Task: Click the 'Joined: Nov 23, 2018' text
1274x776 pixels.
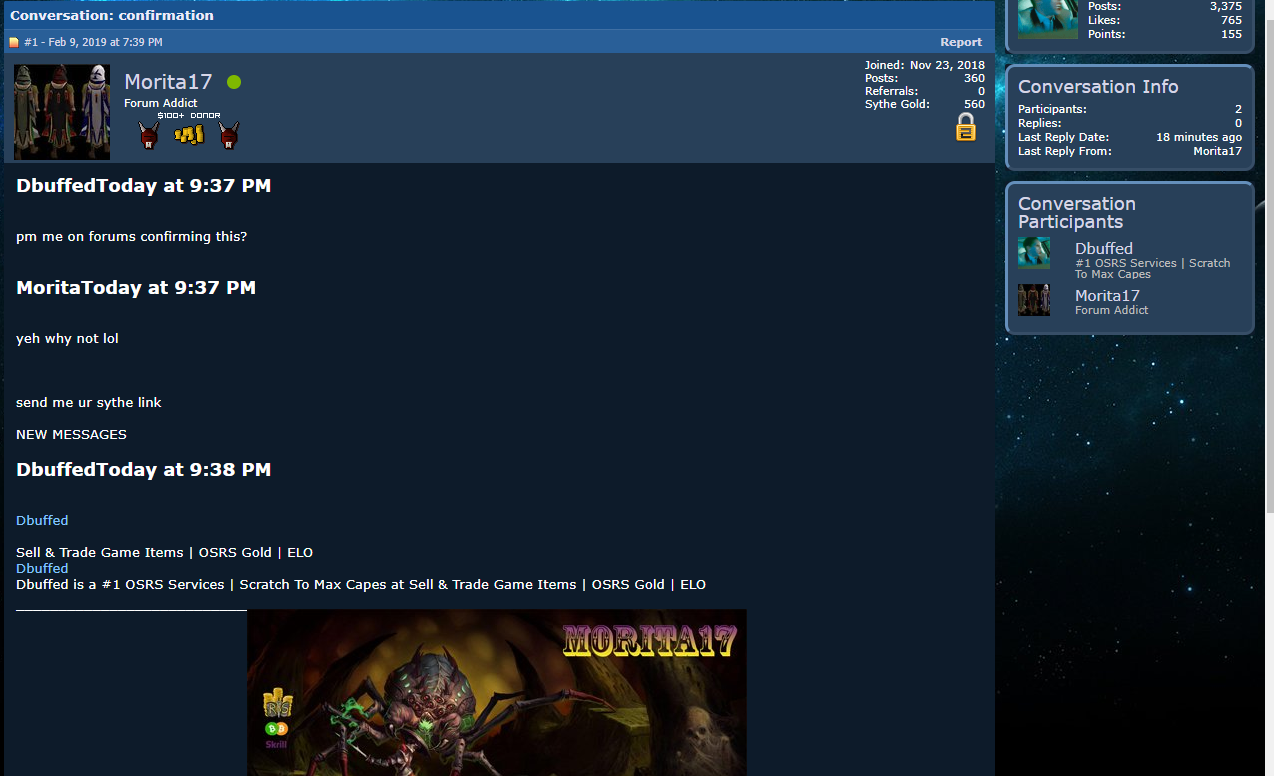Action: (x=925, y=65)
